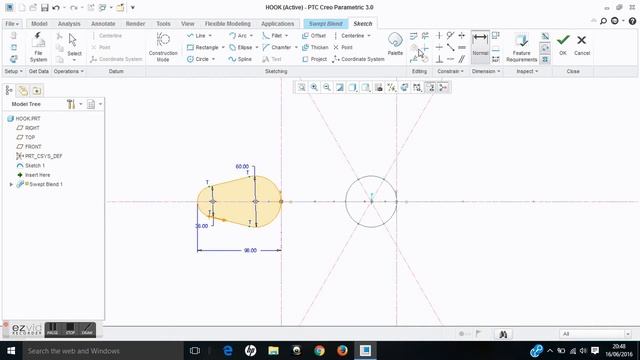The height and width of the screenshot is (360, 640).
Task: Select the Circle sketch tool
Action: [198, 59]
